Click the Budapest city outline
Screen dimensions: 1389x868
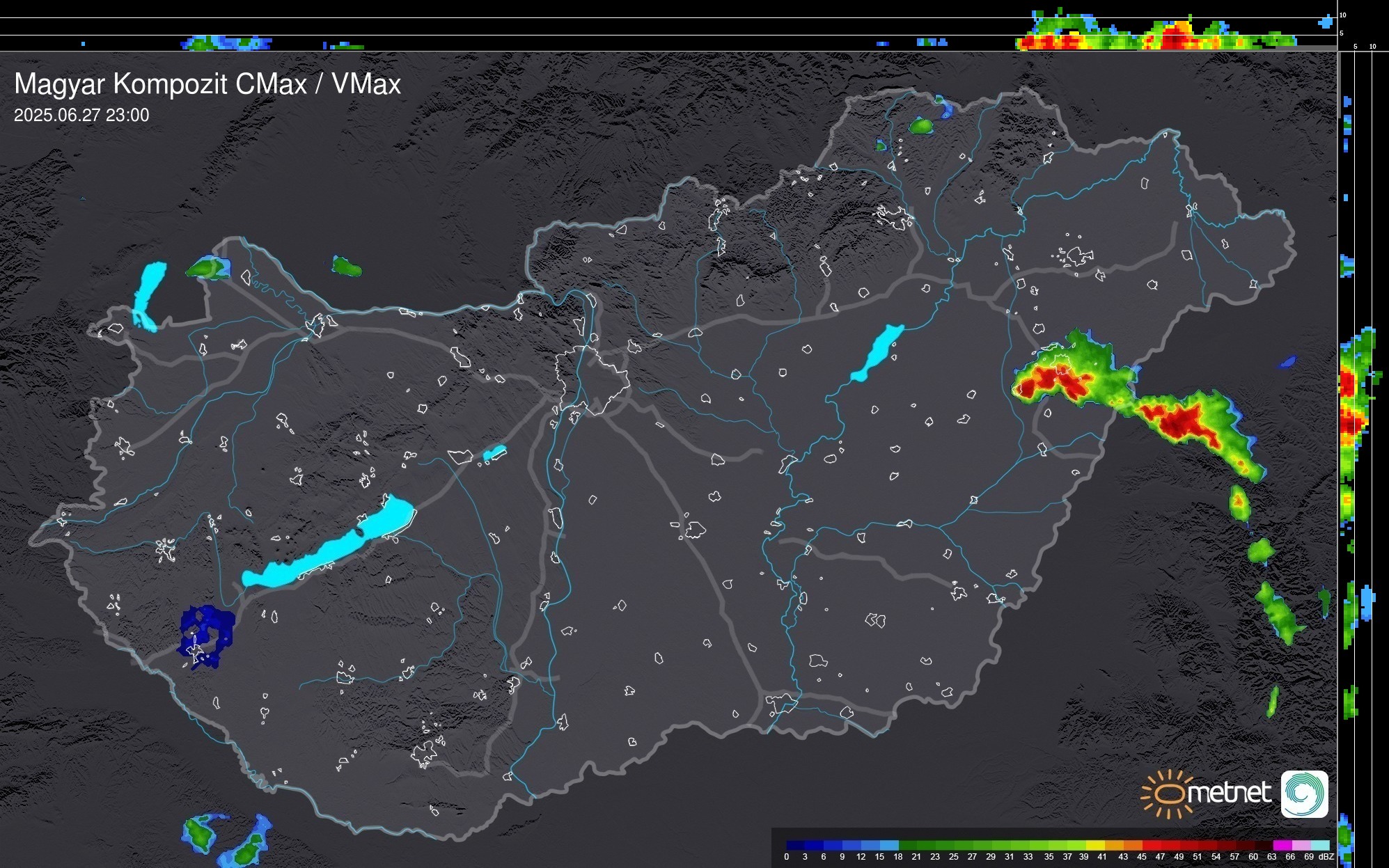[x=592, y=381]
